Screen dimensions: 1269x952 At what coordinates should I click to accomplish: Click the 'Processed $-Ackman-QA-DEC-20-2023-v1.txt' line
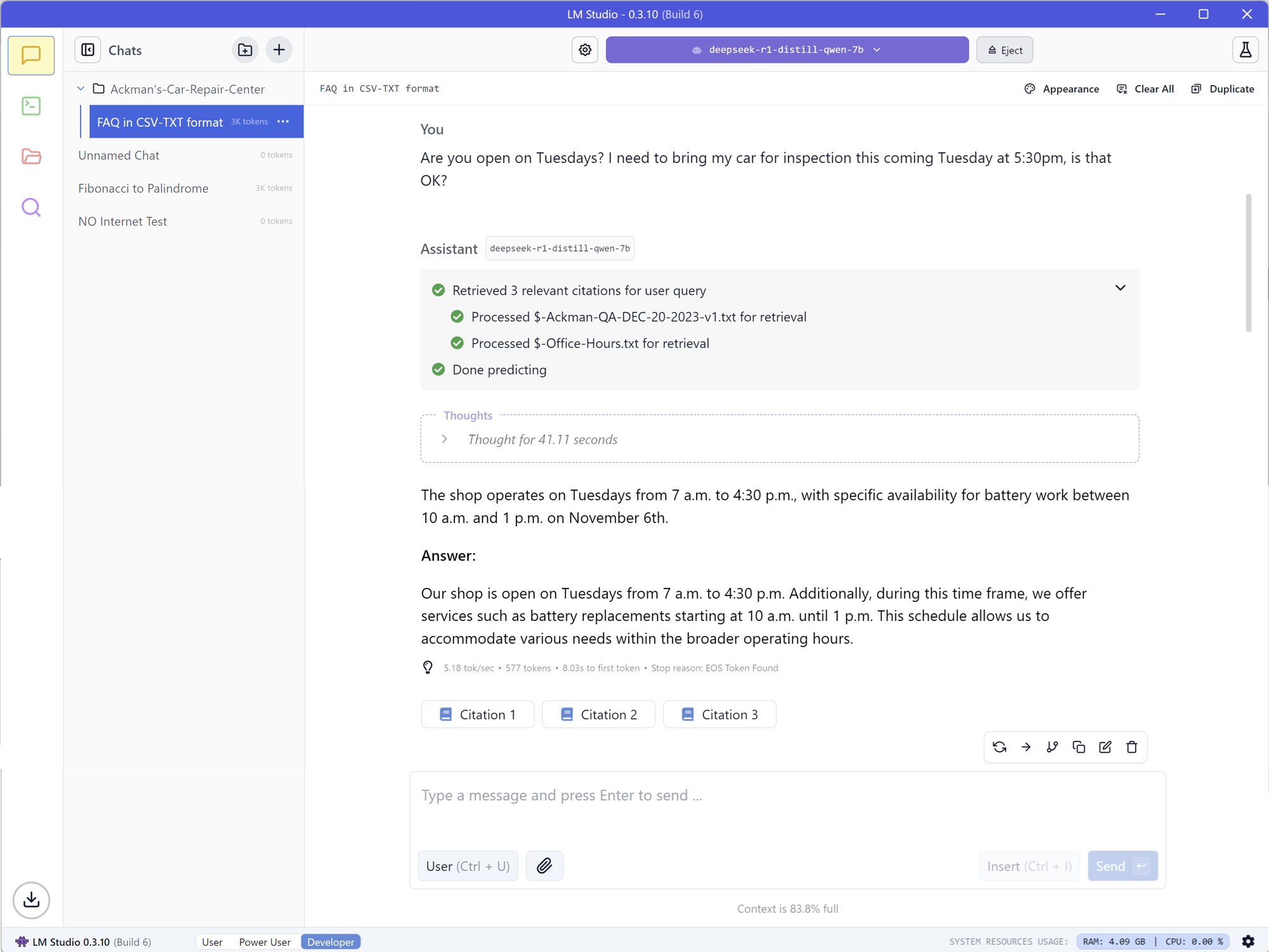click(639, 316)
